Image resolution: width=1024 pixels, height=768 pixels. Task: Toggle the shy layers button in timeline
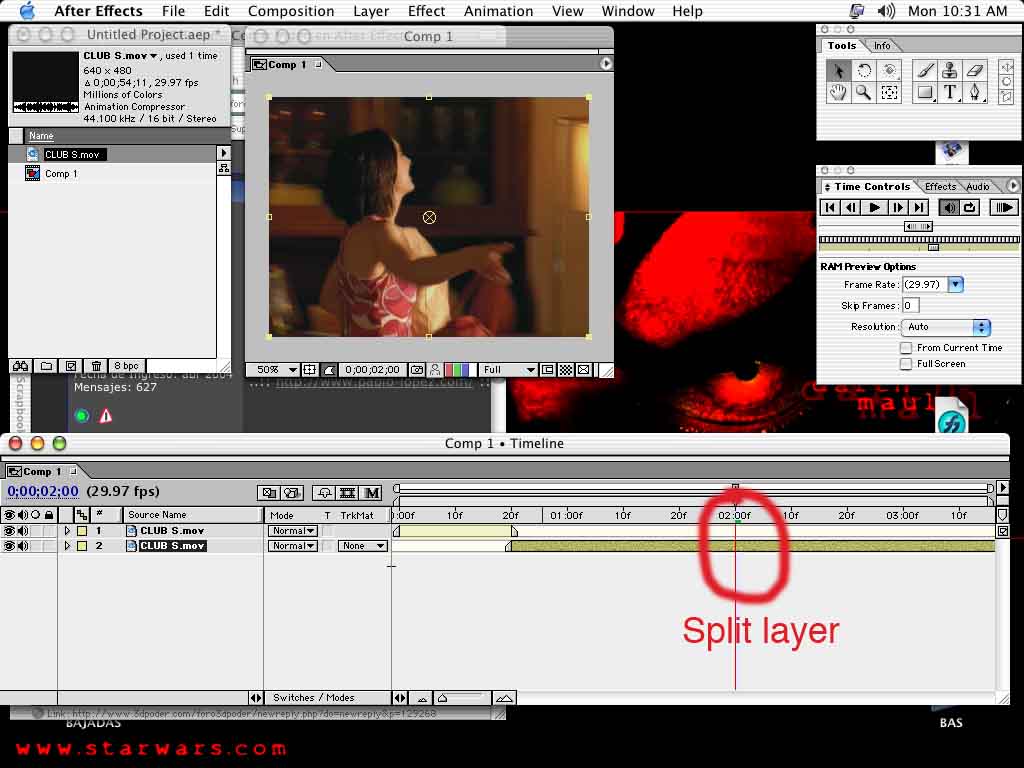324,493
